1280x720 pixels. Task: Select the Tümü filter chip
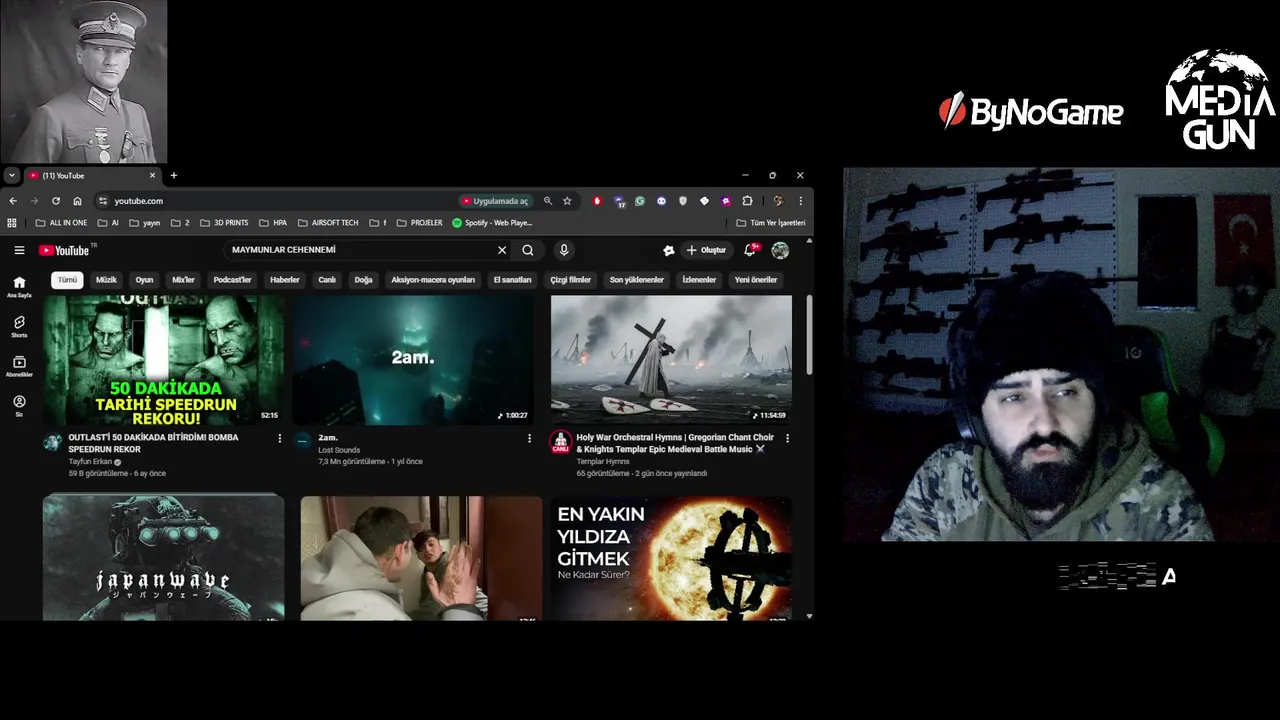(x=67, y=280)
